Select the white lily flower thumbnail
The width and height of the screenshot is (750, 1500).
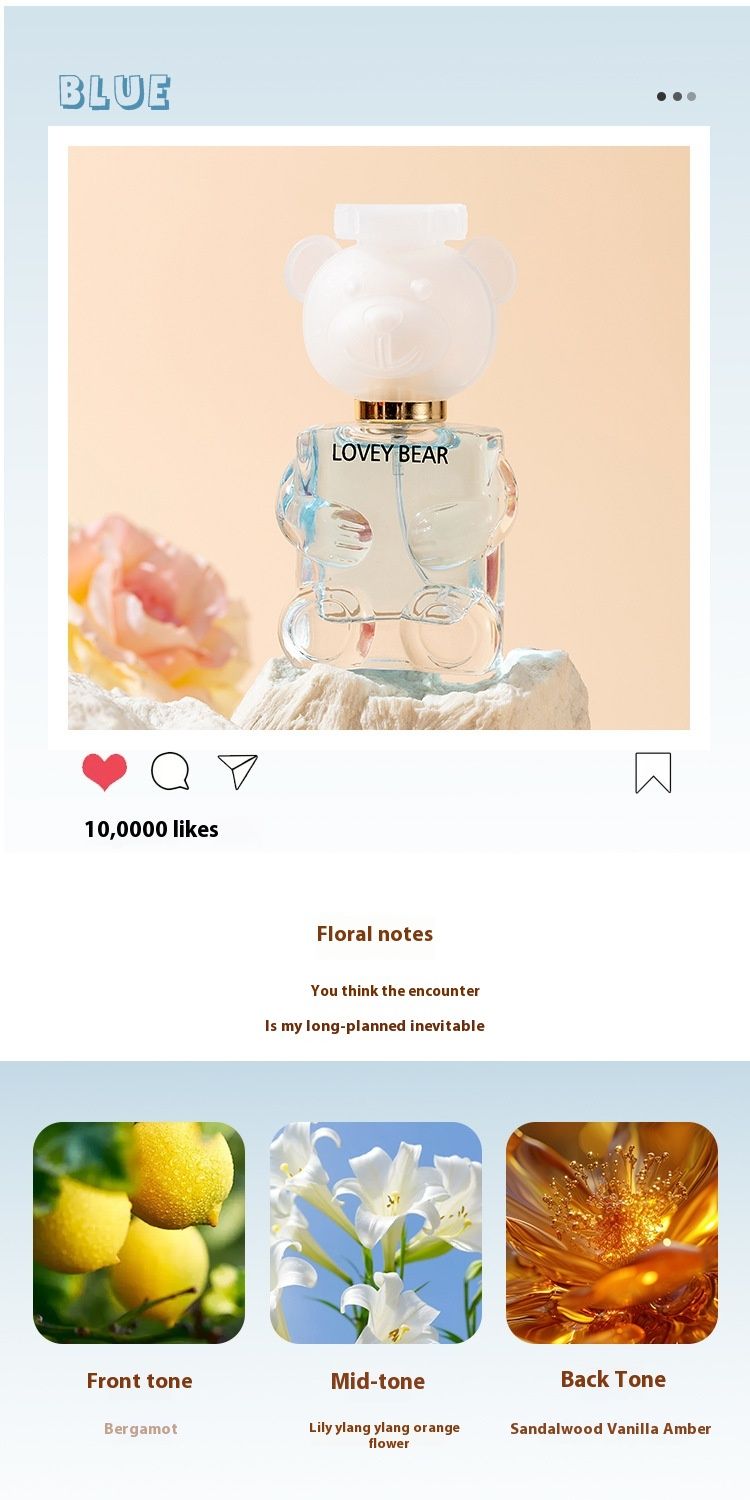376,1232
